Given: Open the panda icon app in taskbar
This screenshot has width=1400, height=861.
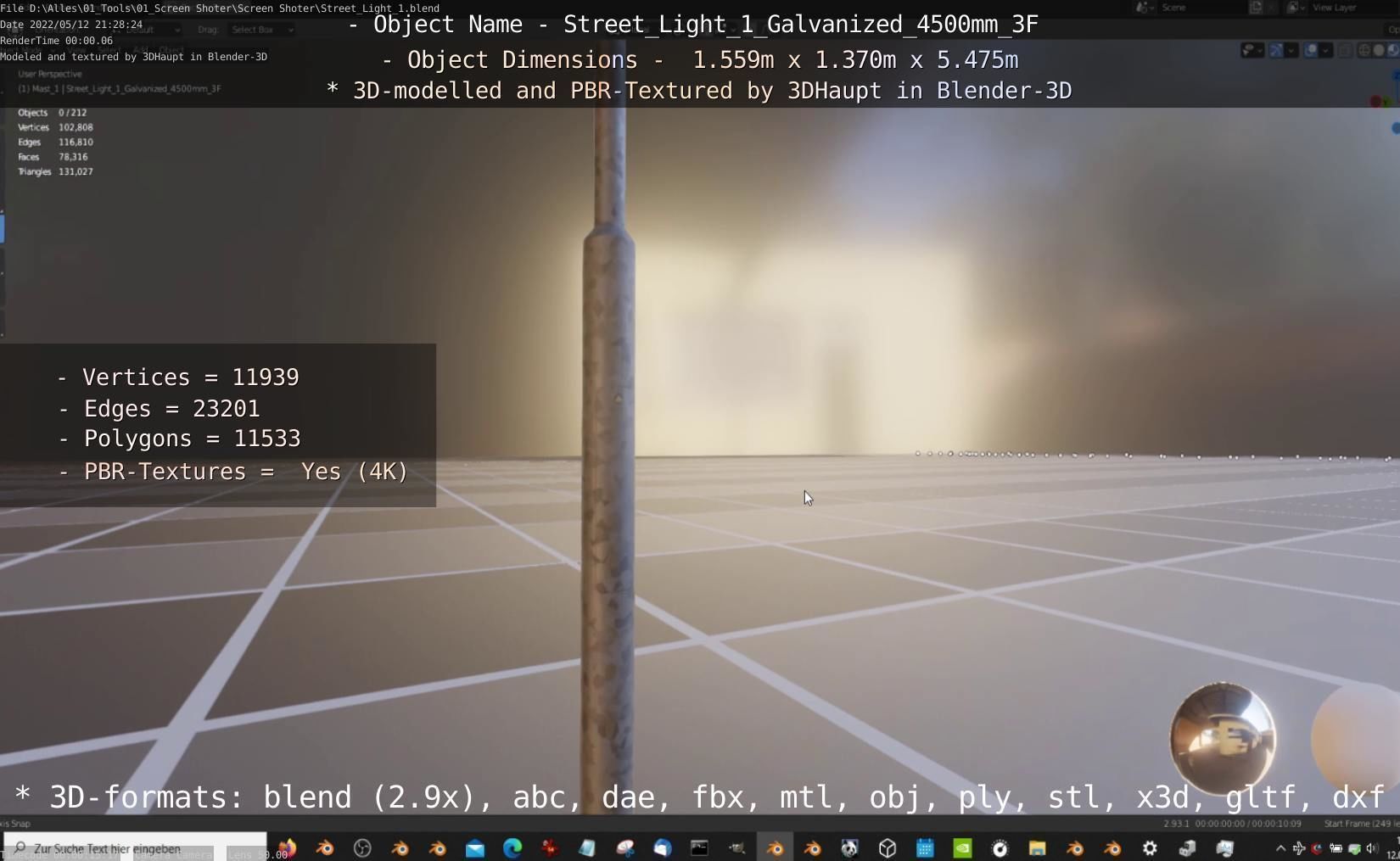Looking at the screenshot, I should [849, 847].
